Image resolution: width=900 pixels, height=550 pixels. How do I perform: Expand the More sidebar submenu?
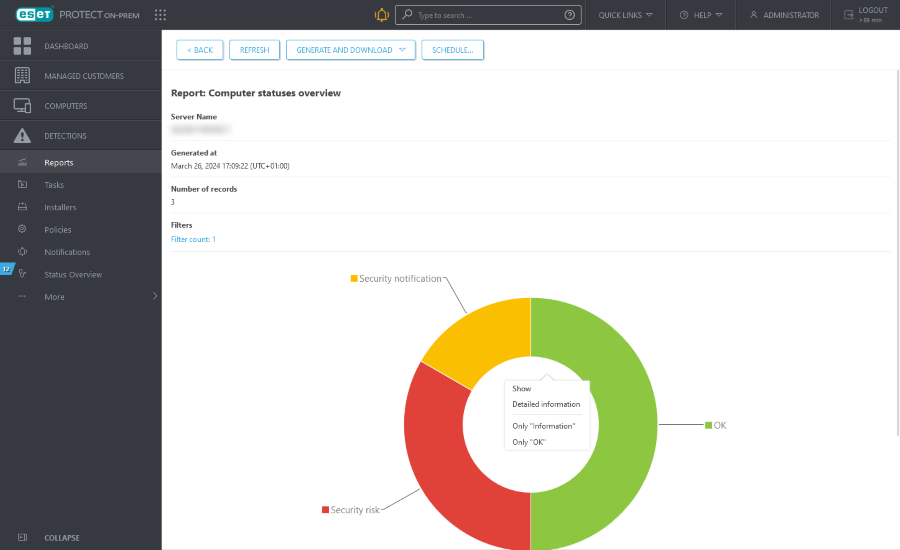coord(154,297)
